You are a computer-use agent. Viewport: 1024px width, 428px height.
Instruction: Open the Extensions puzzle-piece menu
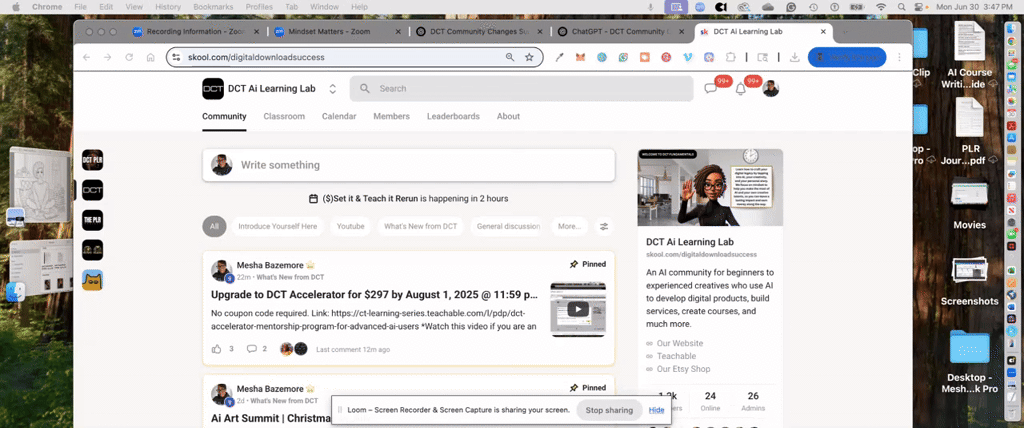(730, 58)
